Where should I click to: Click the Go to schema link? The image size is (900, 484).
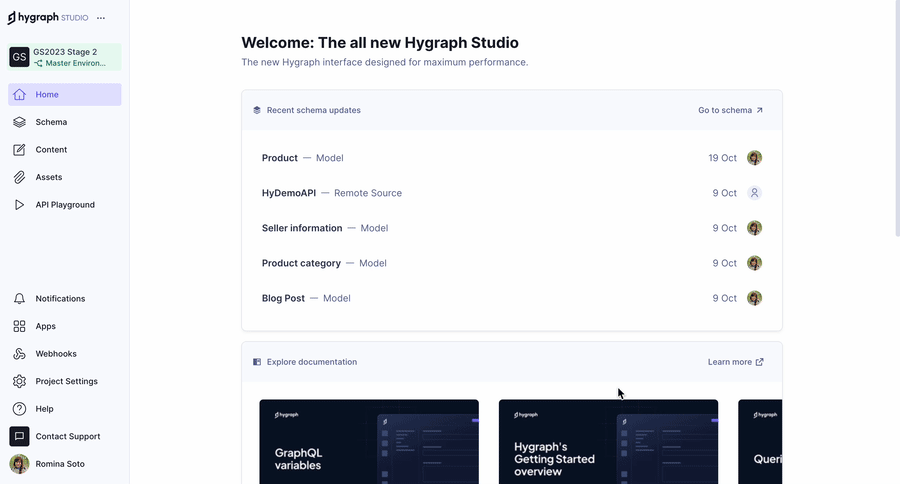(730, 110)
